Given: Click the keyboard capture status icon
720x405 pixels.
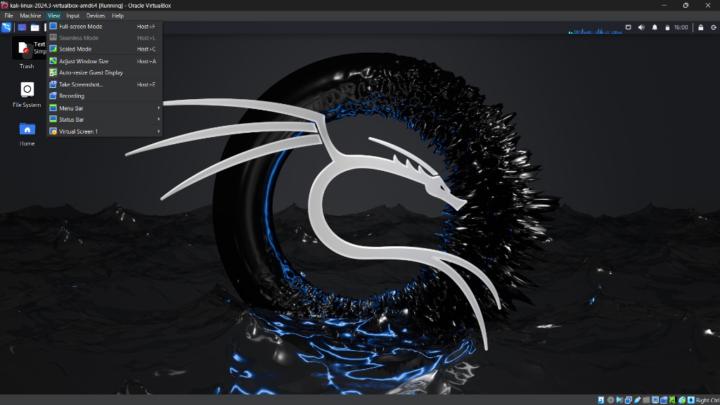Looking at the screenshot, I should coord(691,400).
